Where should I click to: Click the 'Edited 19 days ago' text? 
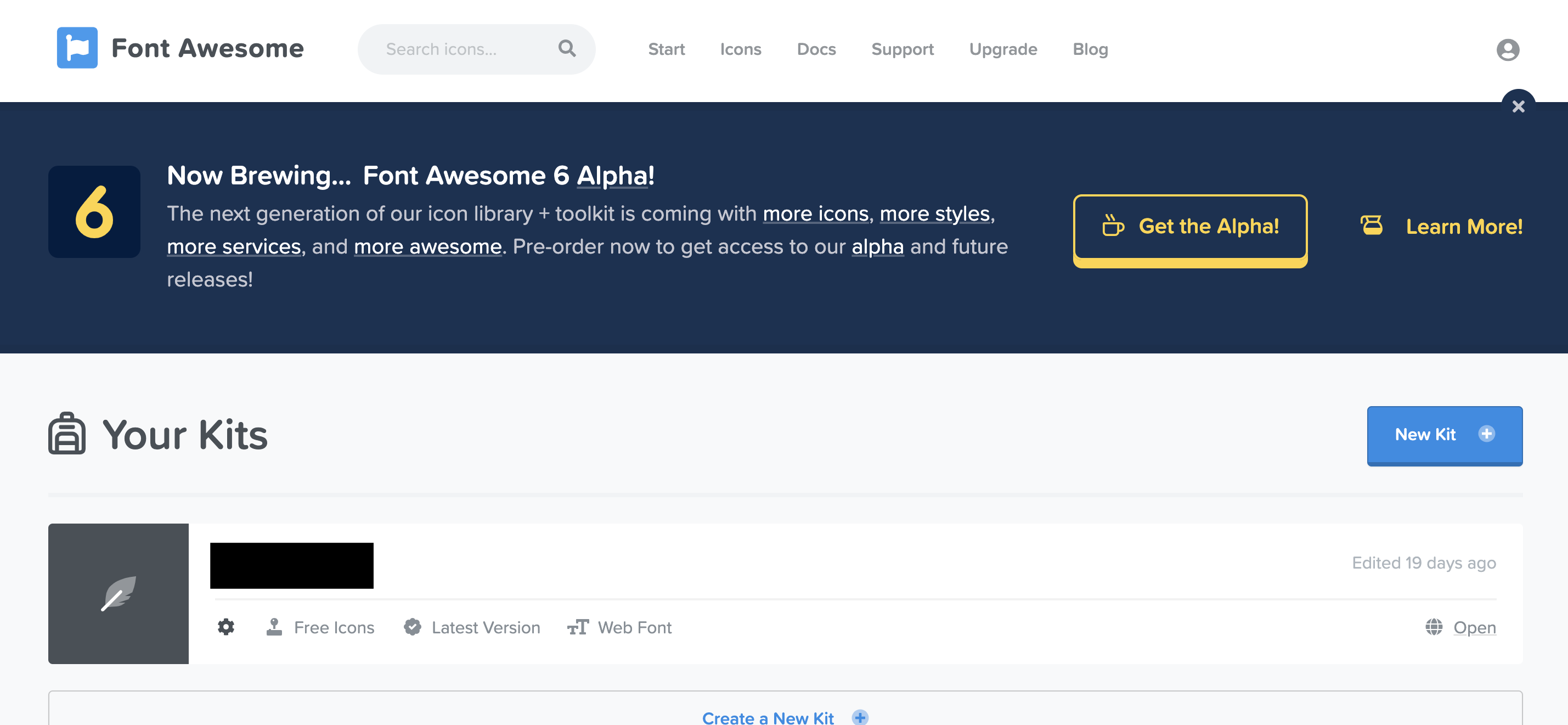pyautogui.click(x=1423, y=563)
